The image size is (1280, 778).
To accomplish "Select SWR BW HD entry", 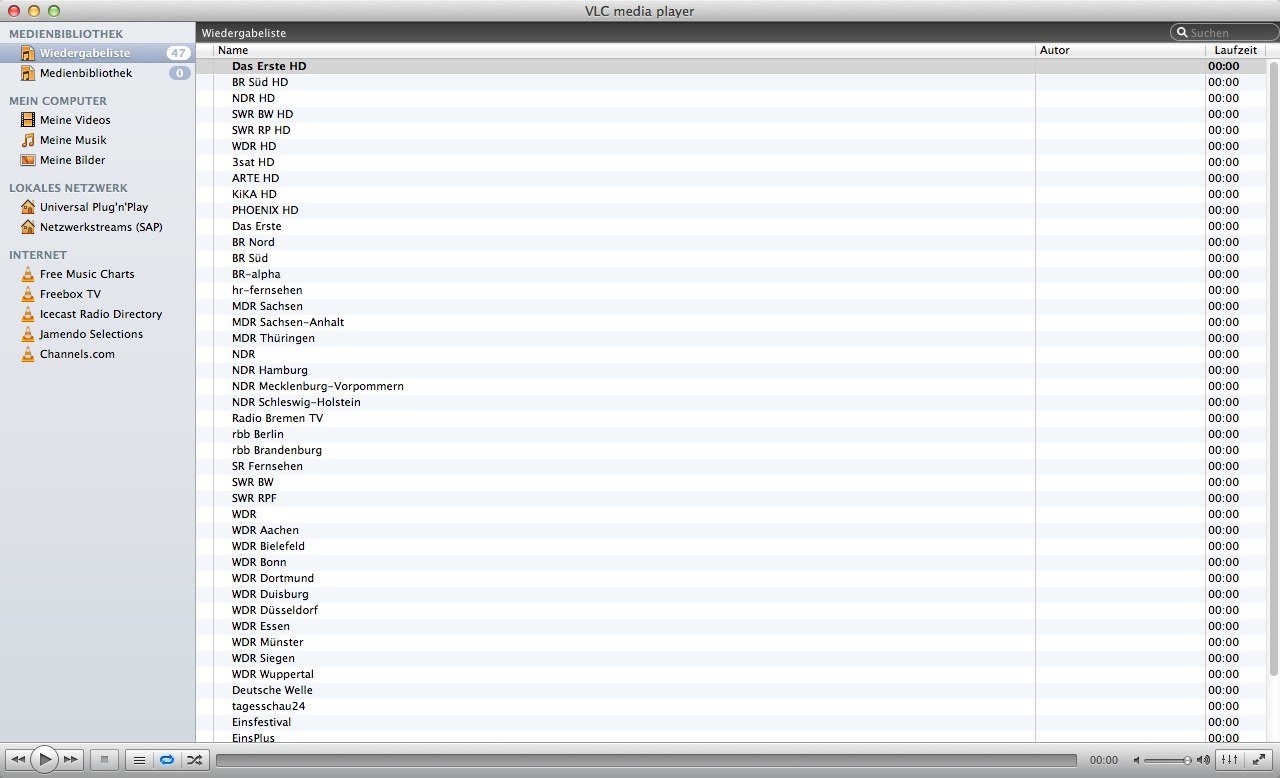I will click(731, 114).
